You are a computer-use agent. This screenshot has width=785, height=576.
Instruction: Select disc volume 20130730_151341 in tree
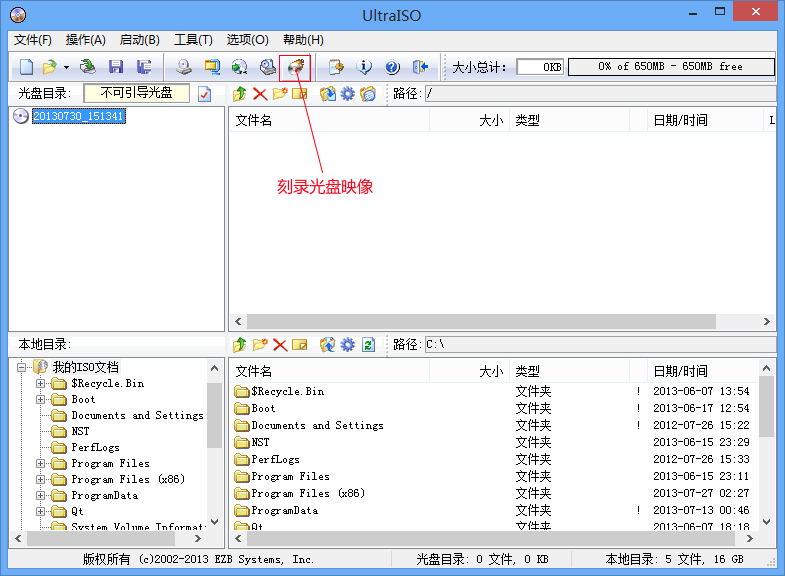click(x=79, y=116)
